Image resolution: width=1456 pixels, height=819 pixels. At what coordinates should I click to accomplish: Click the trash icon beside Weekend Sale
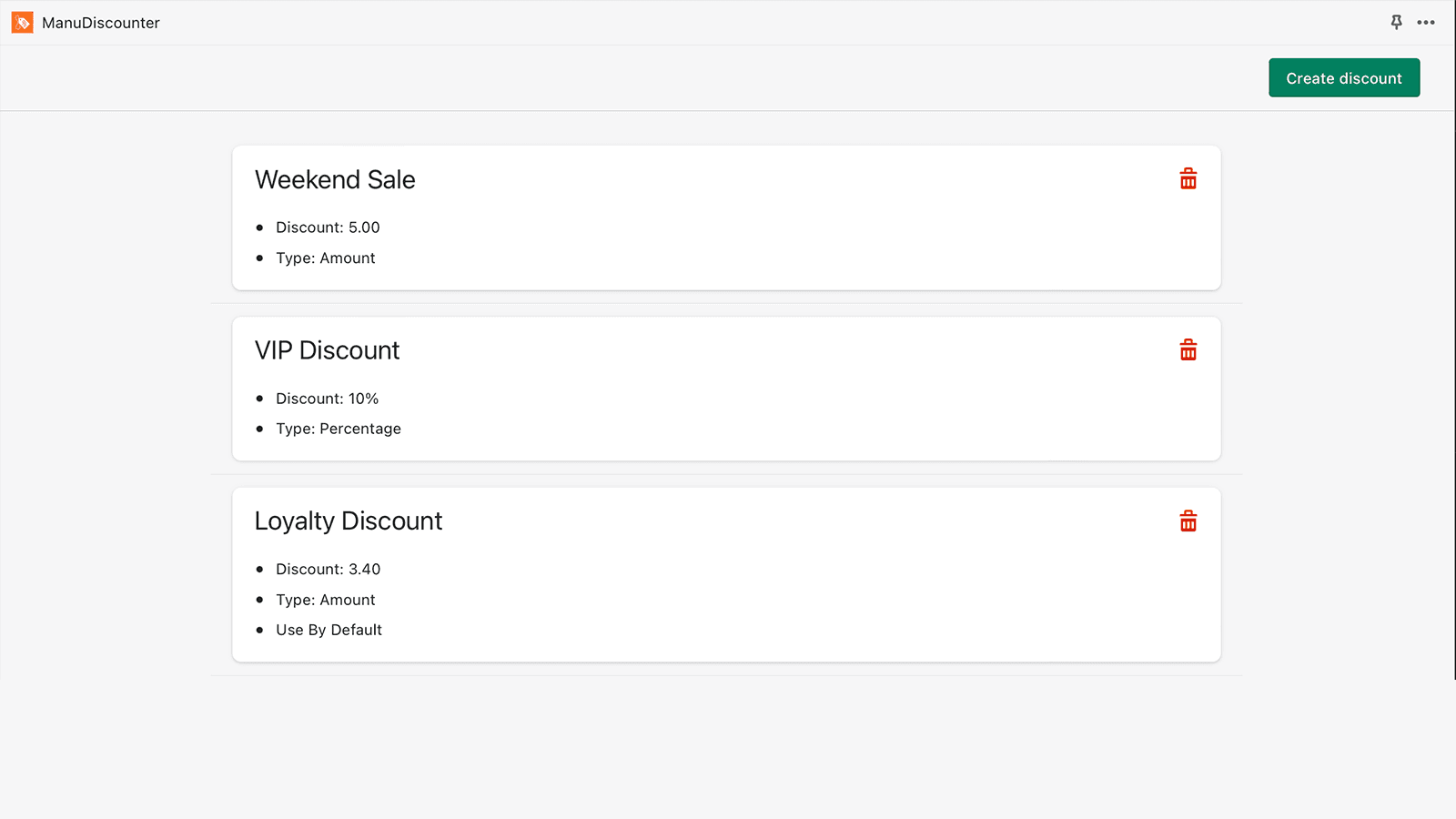(x=1188, y=178)
